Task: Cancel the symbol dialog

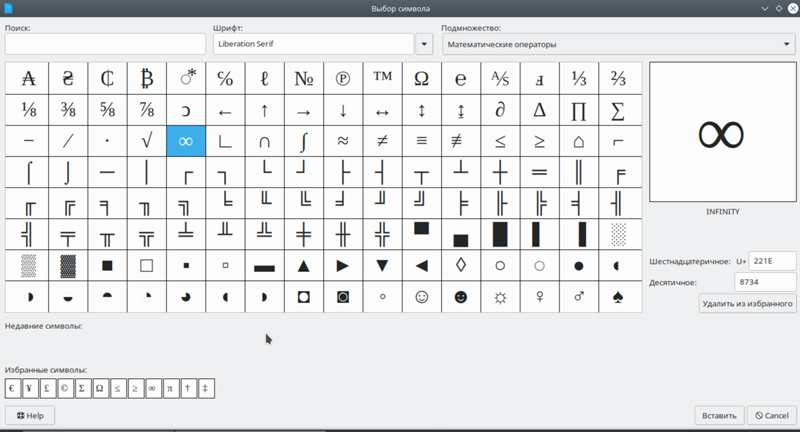Action: [772, 416]
